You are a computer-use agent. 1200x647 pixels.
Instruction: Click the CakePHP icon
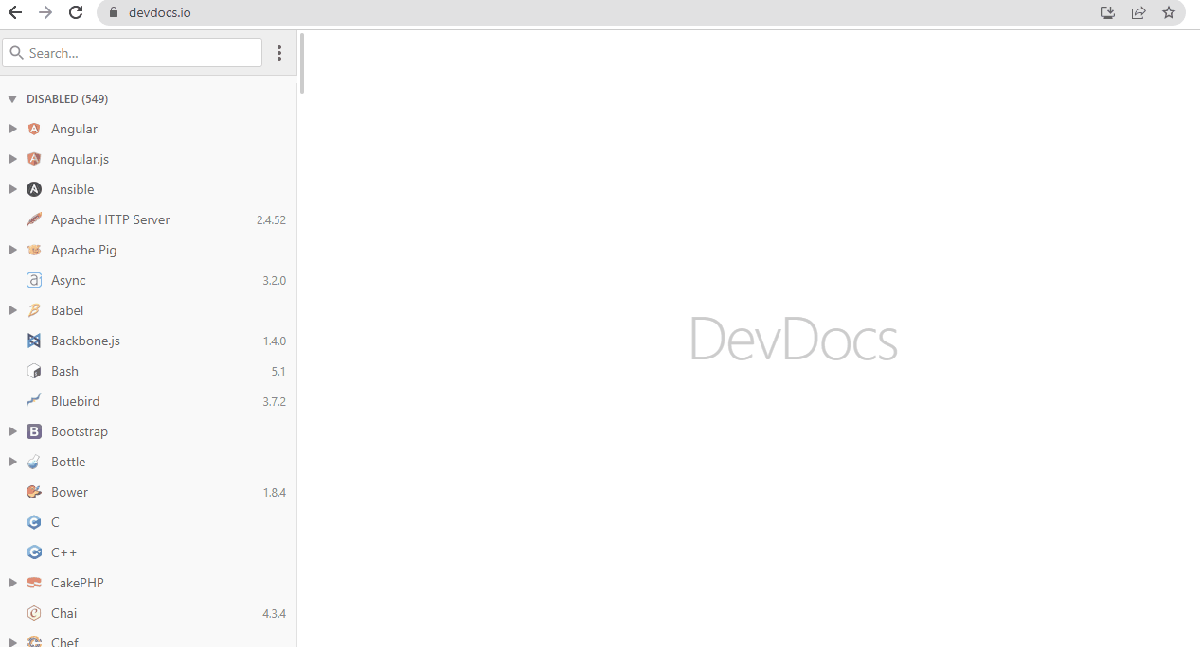click(x=35, y=582)
